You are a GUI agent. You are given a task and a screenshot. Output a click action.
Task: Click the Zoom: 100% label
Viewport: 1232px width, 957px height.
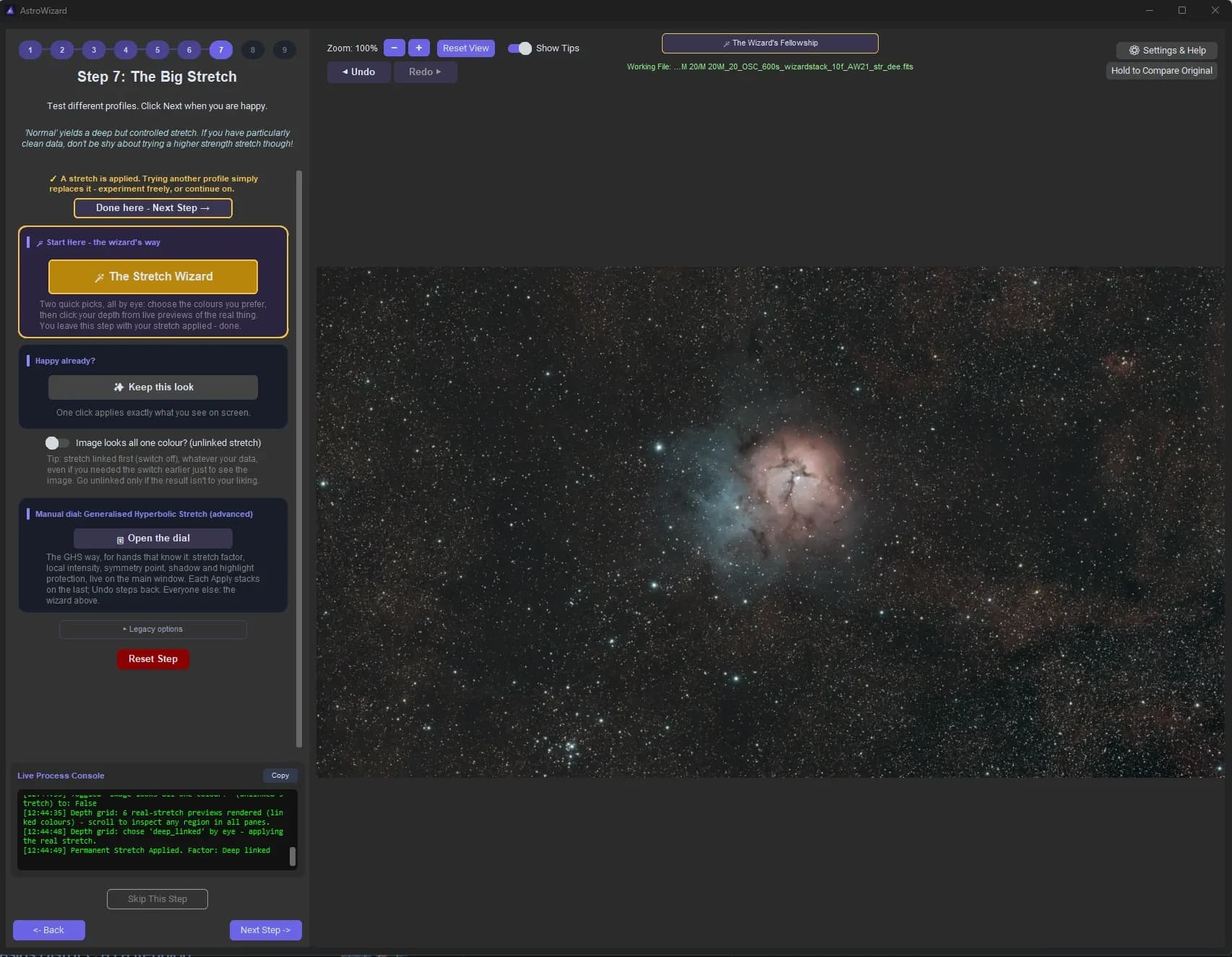click(x=352, y=48)
